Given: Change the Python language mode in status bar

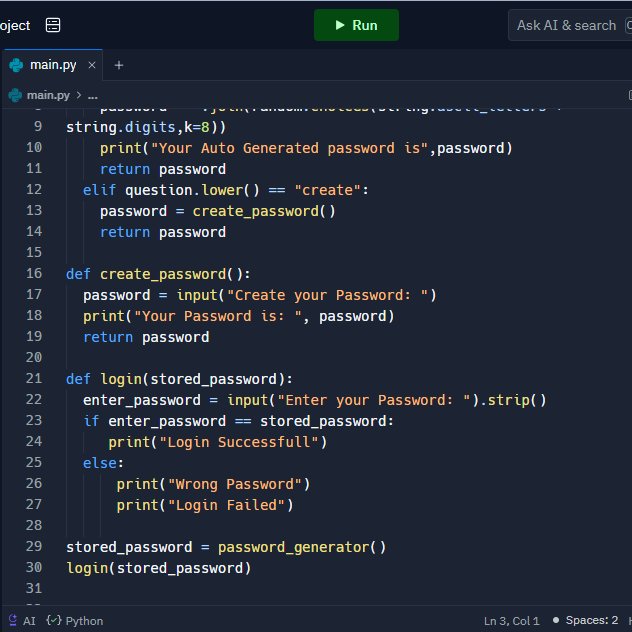Looking at the screenshot, I should (75, 620).
